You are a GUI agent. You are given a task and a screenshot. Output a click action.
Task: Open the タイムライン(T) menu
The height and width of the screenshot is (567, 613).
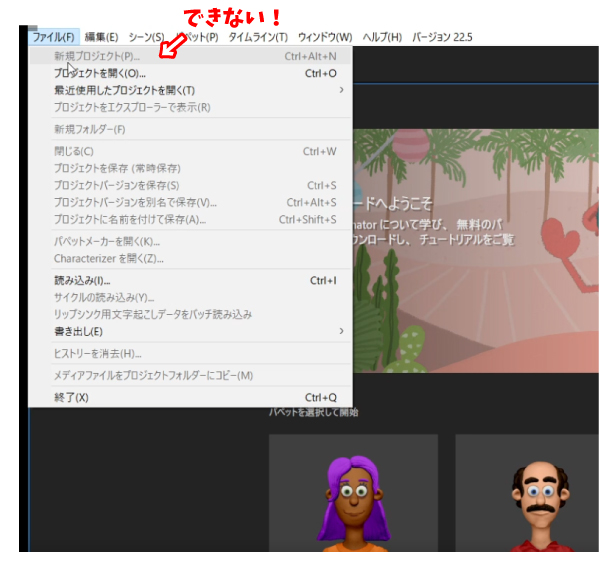point(259,37)
